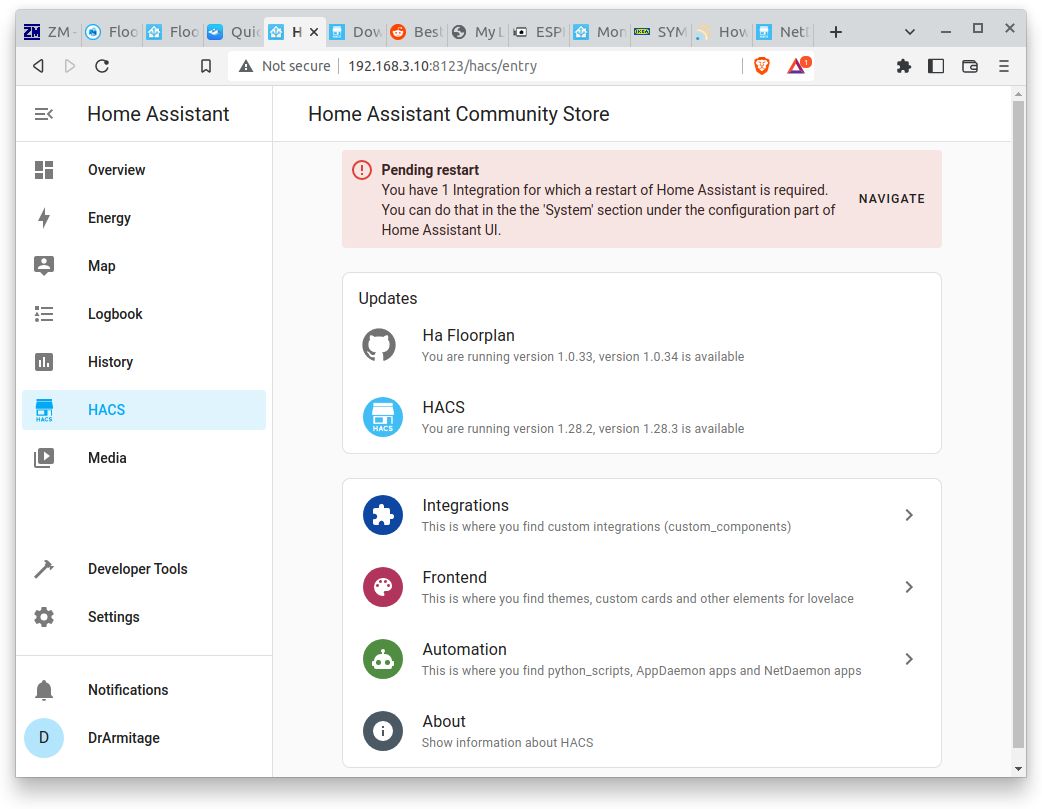Open the DrArmitage user profile
Screen dimensions: 1042x809
[123, 738]
